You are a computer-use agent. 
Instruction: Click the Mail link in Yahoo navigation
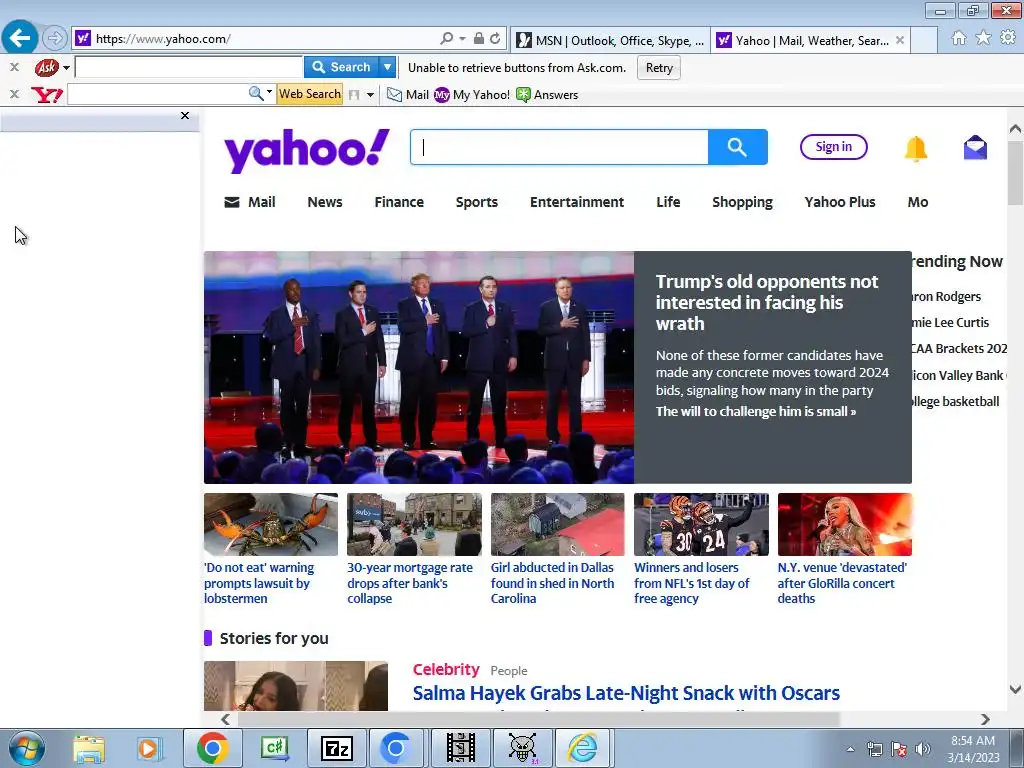[250, 202]
